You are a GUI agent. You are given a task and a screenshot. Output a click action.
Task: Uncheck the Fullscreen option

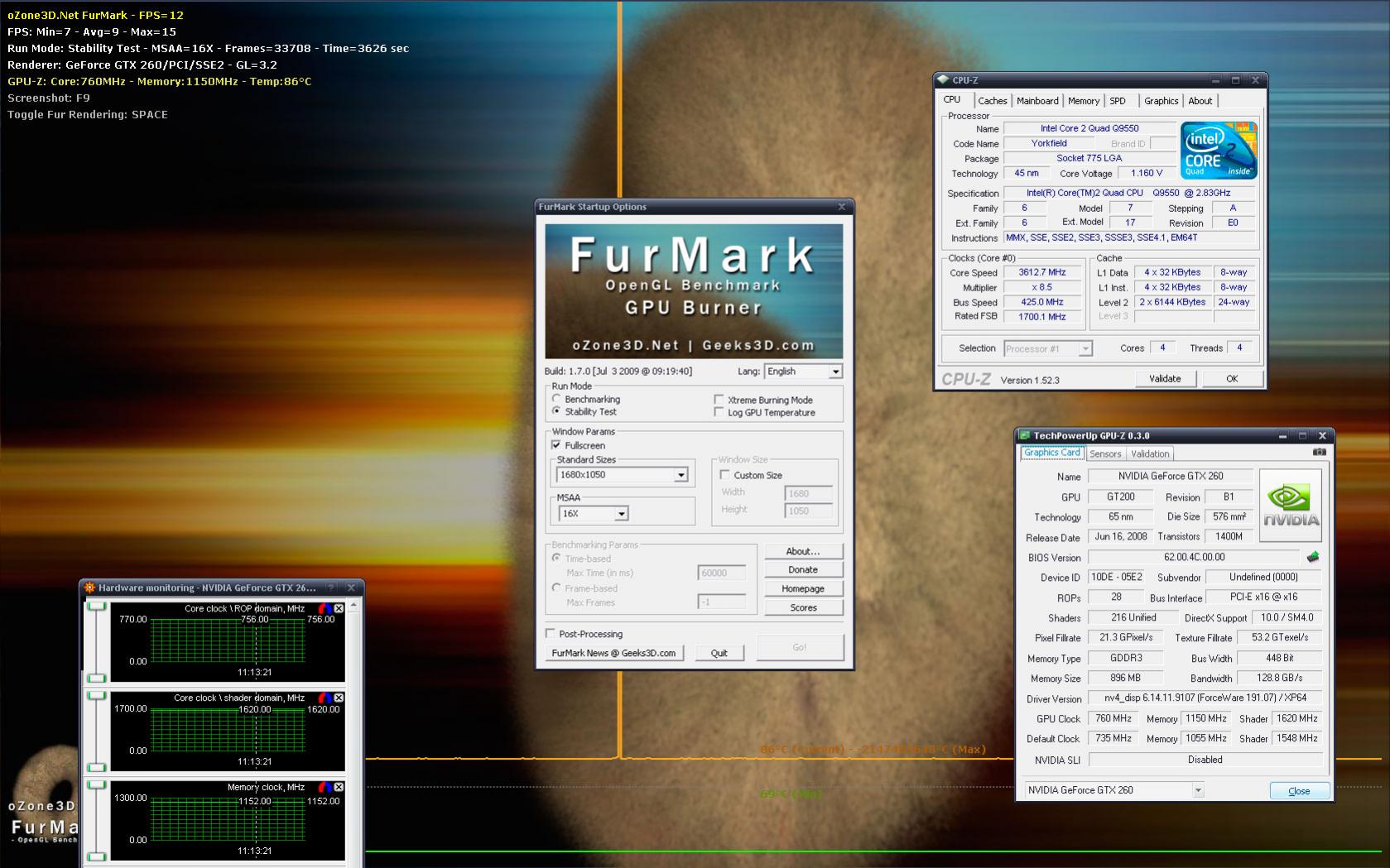point(556,445)
